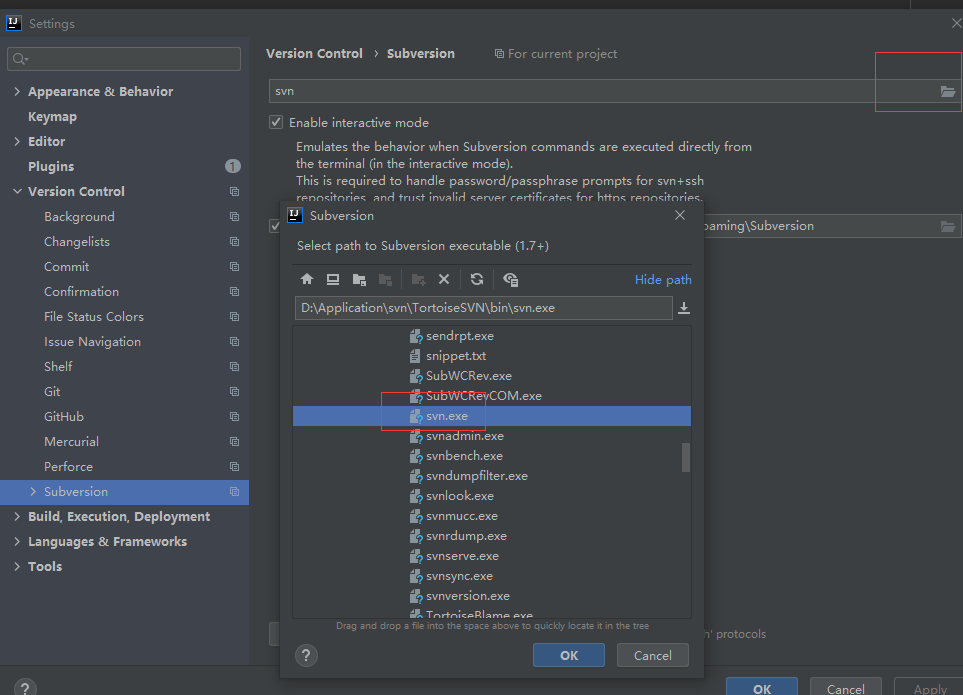Screen dimensions: 963x695
Task: Click per-project icon next to Changelists
Action: [x=234, y=241]
